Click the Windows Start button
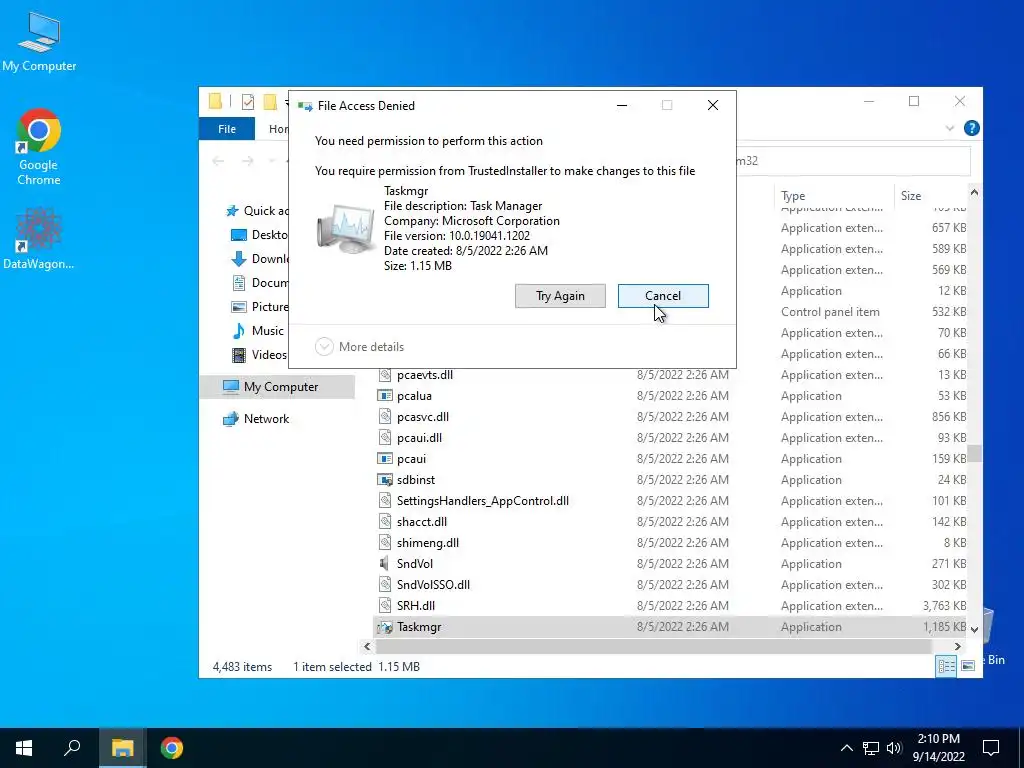This screenshot has height=768, width=1024. pyautogui.click(x=24, y=748)
